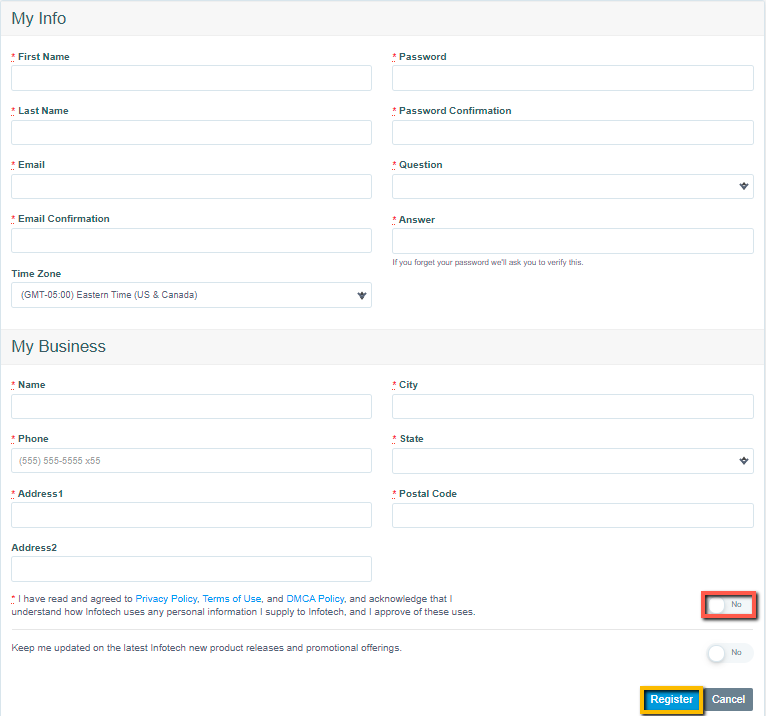The height and width of the screenshot is (716, 766).
Task: Click the Email Confirmation field
Action: click(191, 240)
